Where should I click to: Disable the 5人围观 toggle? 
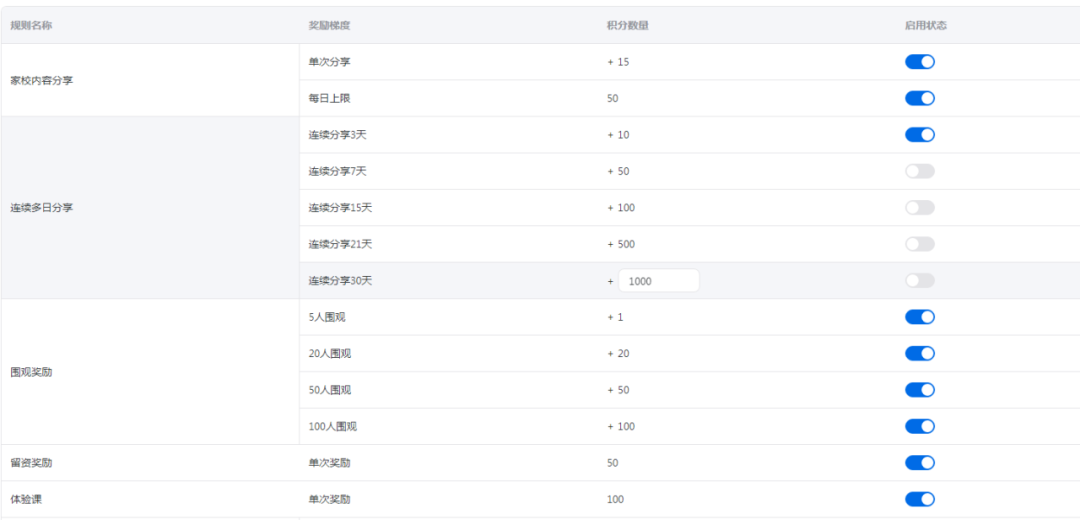tap(919, 317)
